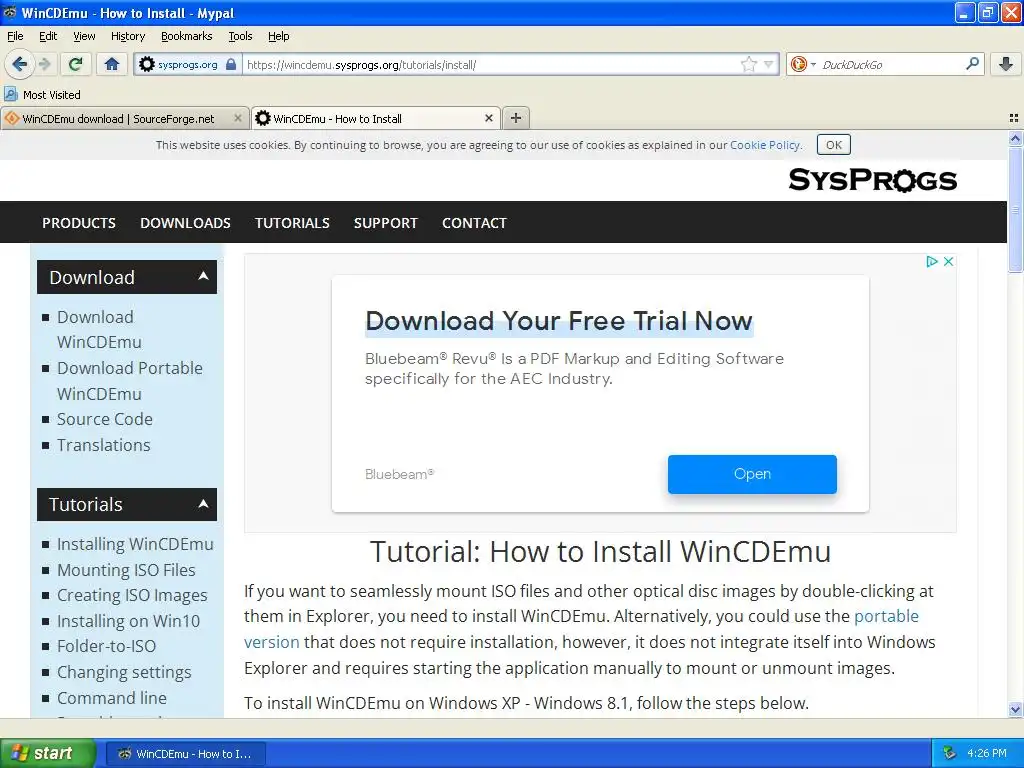Screen dimensions: 1024x768
Task: Open Mounting ISO Files tutorial link
Action: (x=126, y=570)
